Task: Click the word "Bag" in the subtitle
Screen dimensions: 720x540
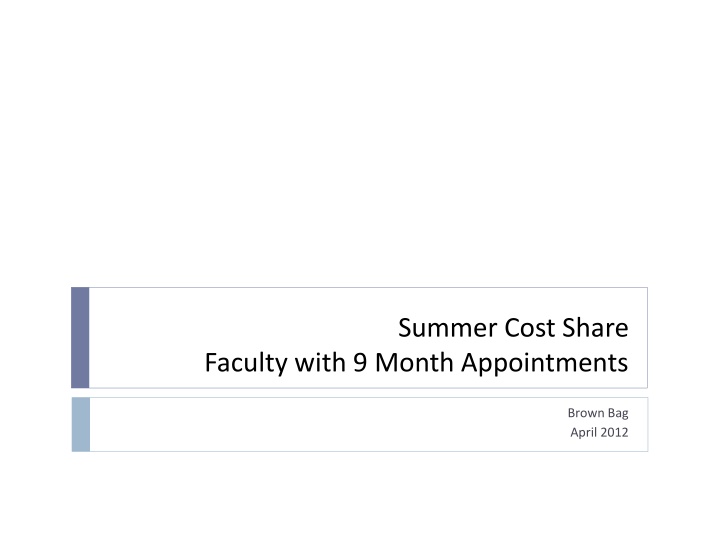Action: pos(618,413)
